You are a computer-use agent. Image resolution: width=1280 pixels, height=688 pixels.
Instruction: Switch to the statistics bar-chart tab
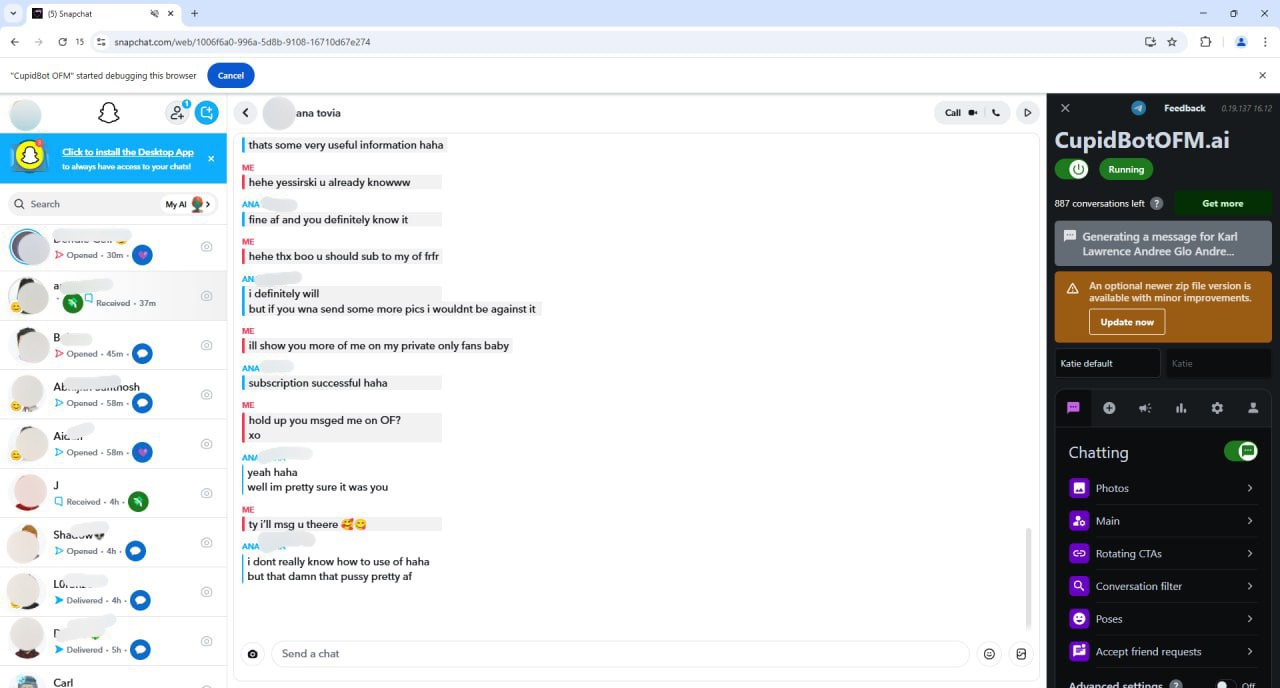(1181, 408)
